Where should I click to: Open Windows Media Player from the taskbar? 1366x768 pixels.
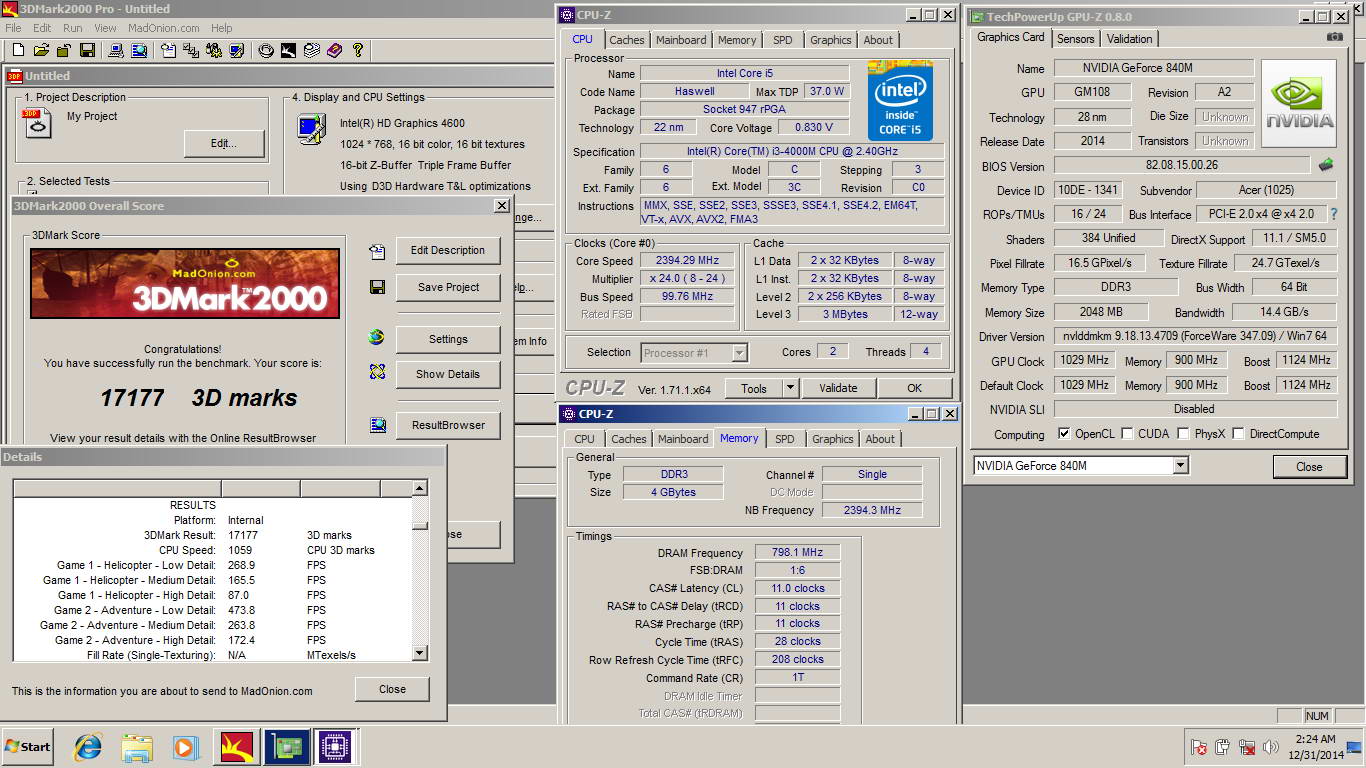pyautogui.click(x=185, y=747)
